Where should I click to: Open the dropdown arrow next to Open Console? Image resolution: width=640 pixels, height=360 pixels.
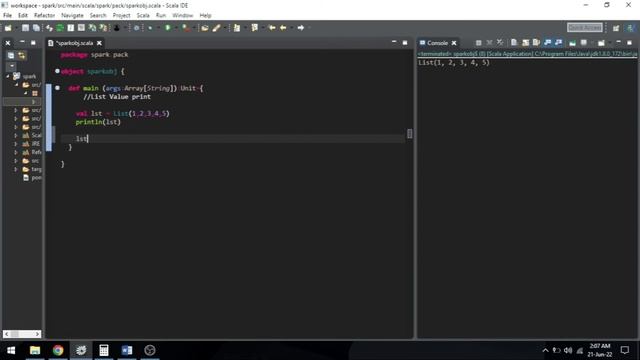(609, 42)
